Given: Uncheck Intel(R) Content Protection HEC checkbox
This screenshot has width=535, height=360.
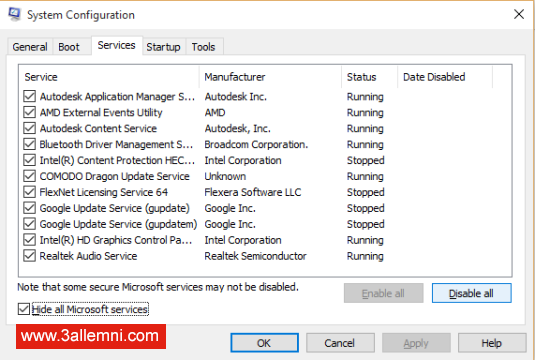Looking at the screenshot, I should 29,160.
